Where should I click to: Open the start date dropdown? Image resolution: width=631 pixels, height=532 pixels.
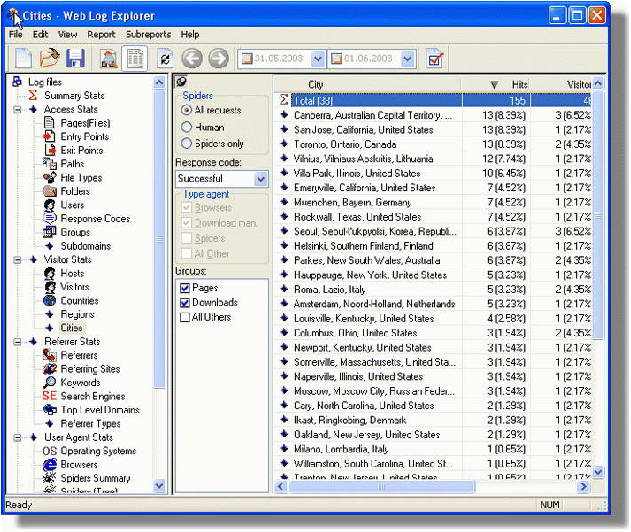[317, 59]
